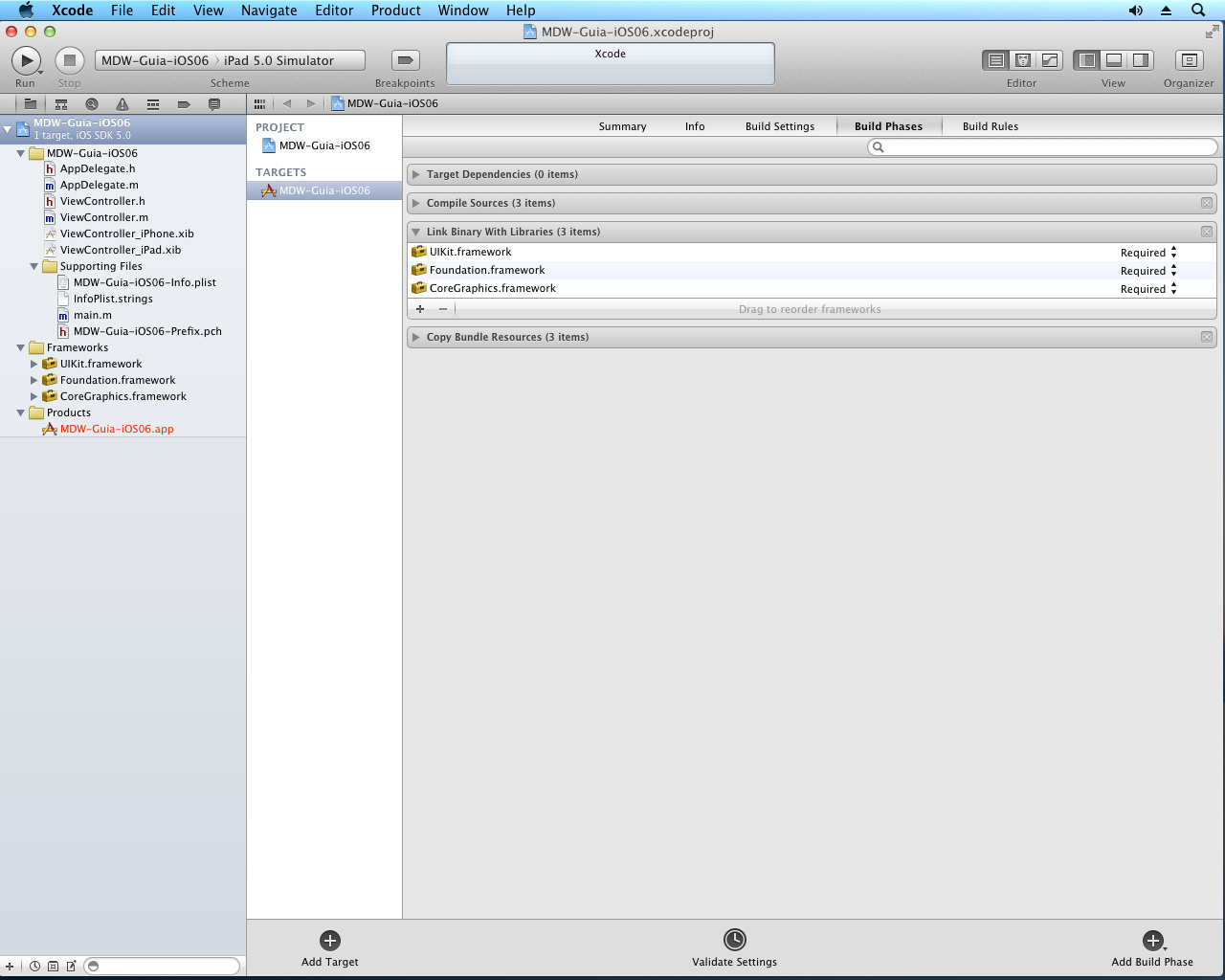Show the Breakpoint navigator

[184, 103]
